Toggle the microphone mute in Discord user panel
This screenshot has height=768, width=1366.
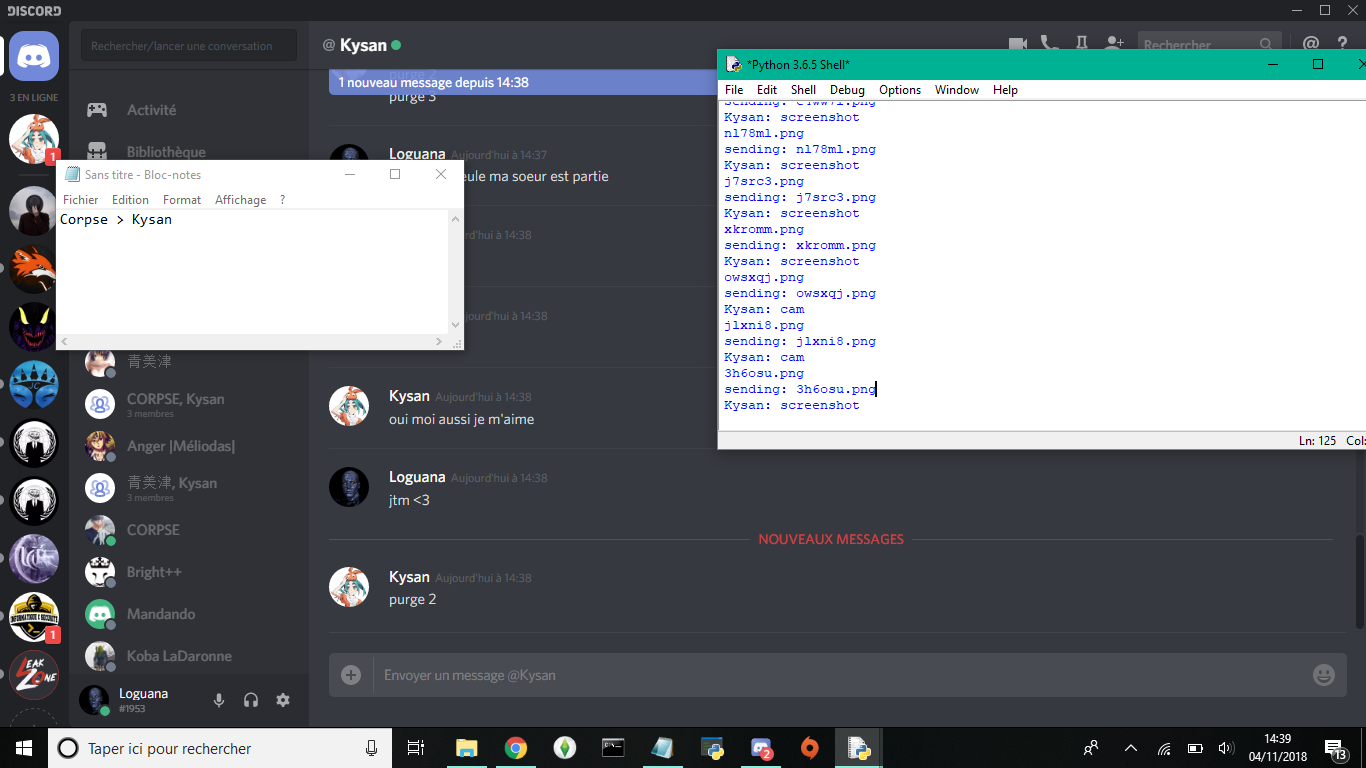tap(219, 700)
